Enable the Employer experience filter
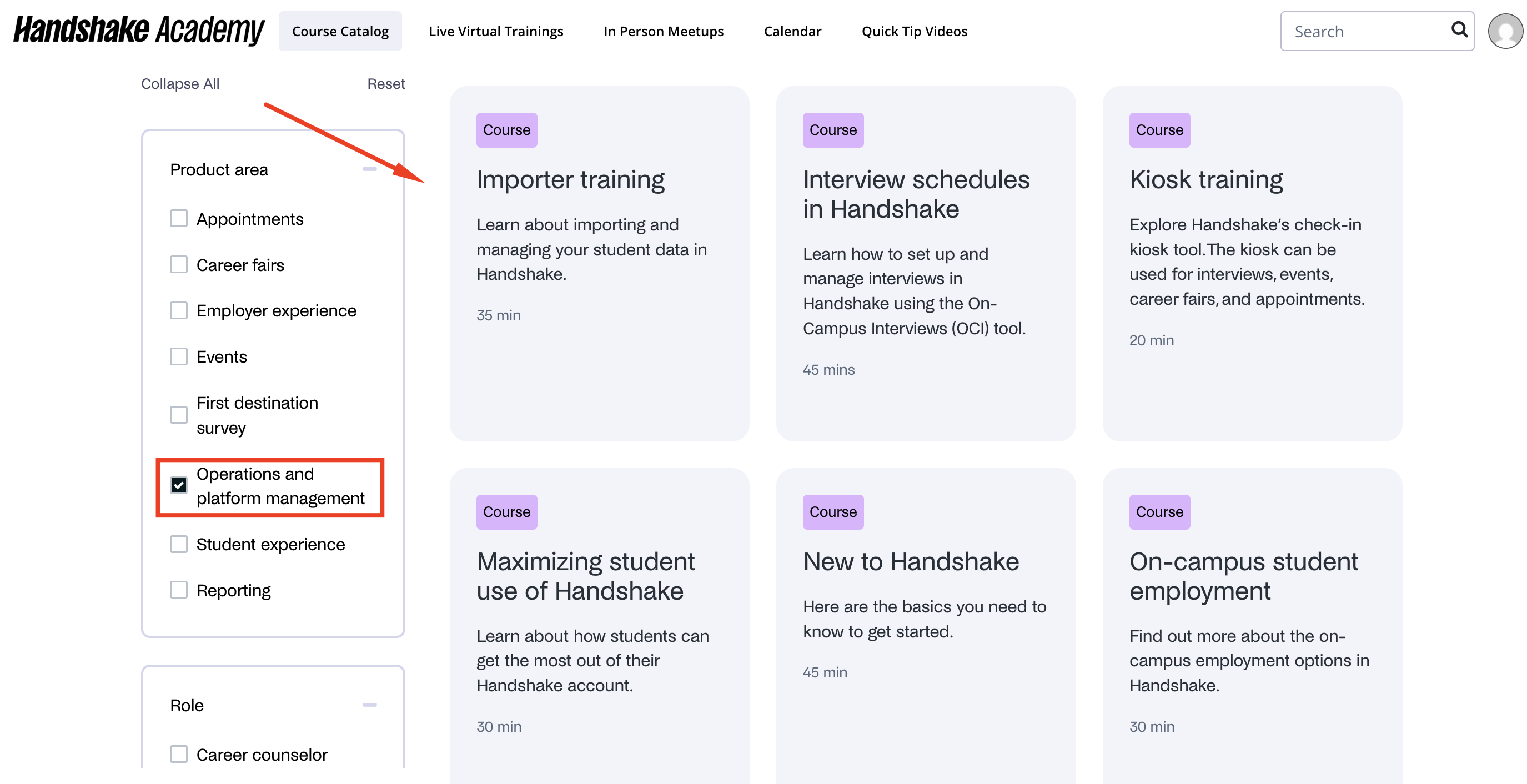Screen dimensions: 1527x784 pyautogui.click(x=178, y=310)
